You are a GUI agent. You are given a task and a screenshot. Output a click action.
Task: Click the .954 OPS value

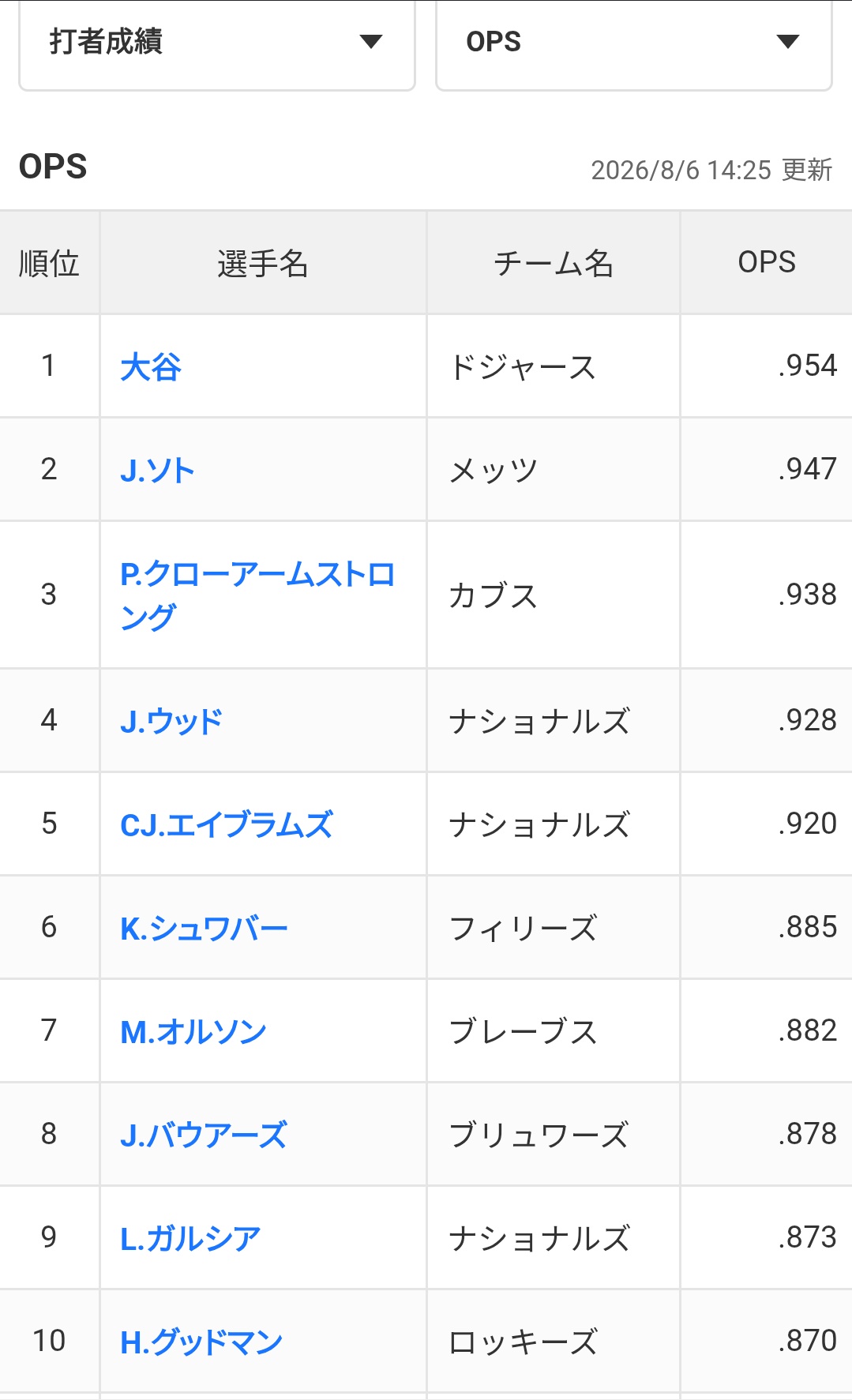(x=807, y=366)
